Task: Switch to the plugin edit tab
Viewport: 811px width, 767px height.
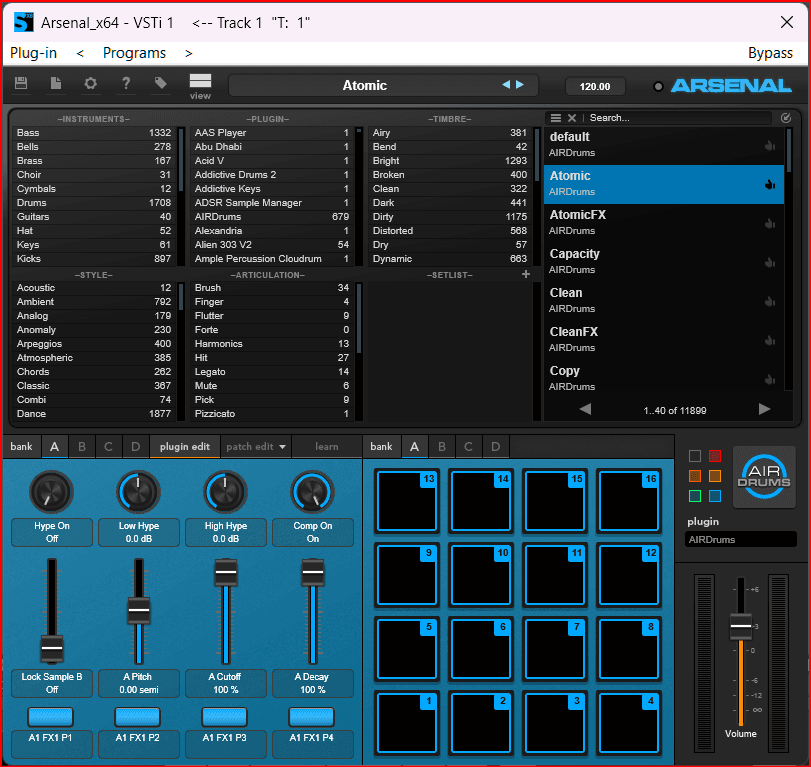Action: point(185,446)
